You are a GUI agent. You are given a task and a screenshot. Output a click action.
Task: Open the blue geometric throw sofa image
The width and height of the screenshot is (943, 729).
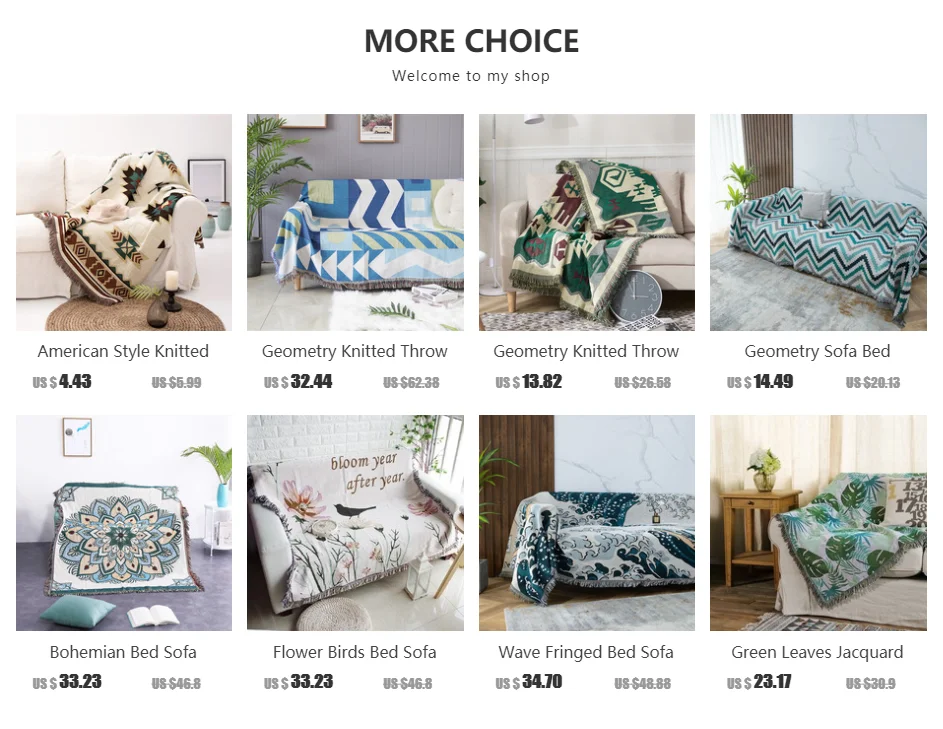(x=355, y=222)
